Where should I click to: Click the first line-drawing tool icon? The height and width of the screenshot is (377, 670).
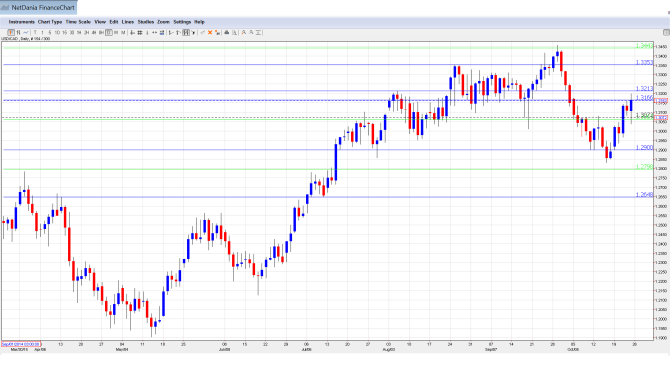coord(171,32)
